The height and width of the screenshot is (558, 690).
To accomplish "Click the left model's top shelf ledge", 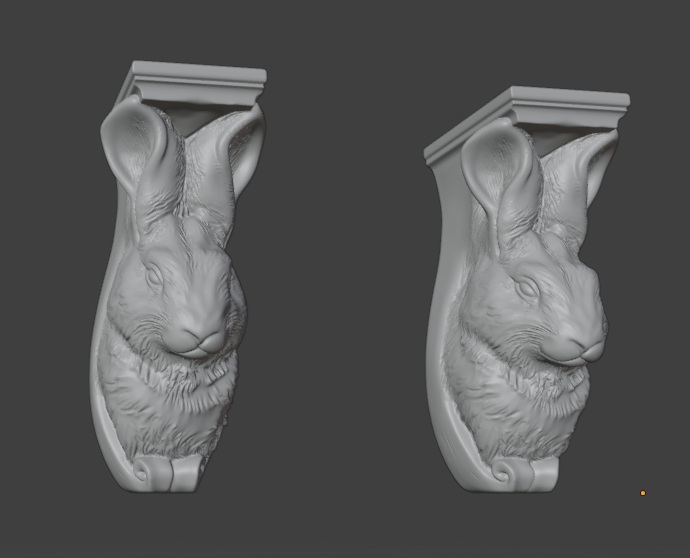I will tap(198, 80).
